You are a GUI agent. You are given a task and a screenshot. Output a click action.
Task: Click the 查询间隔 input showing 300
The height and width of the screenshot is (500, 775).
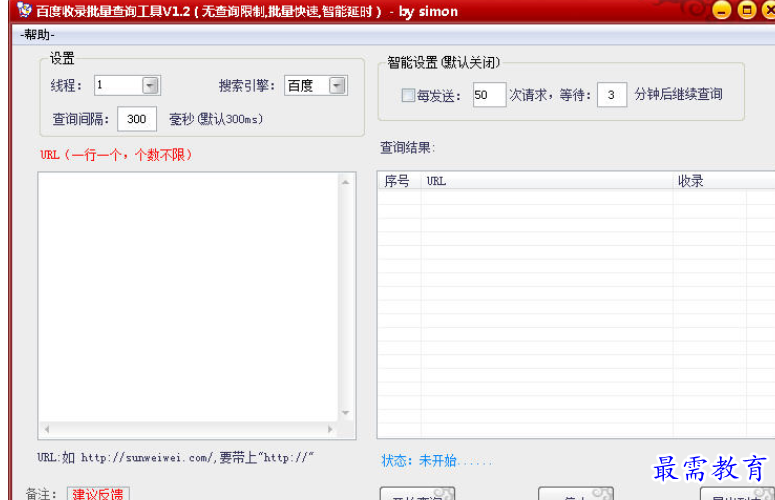click(137, 119)
